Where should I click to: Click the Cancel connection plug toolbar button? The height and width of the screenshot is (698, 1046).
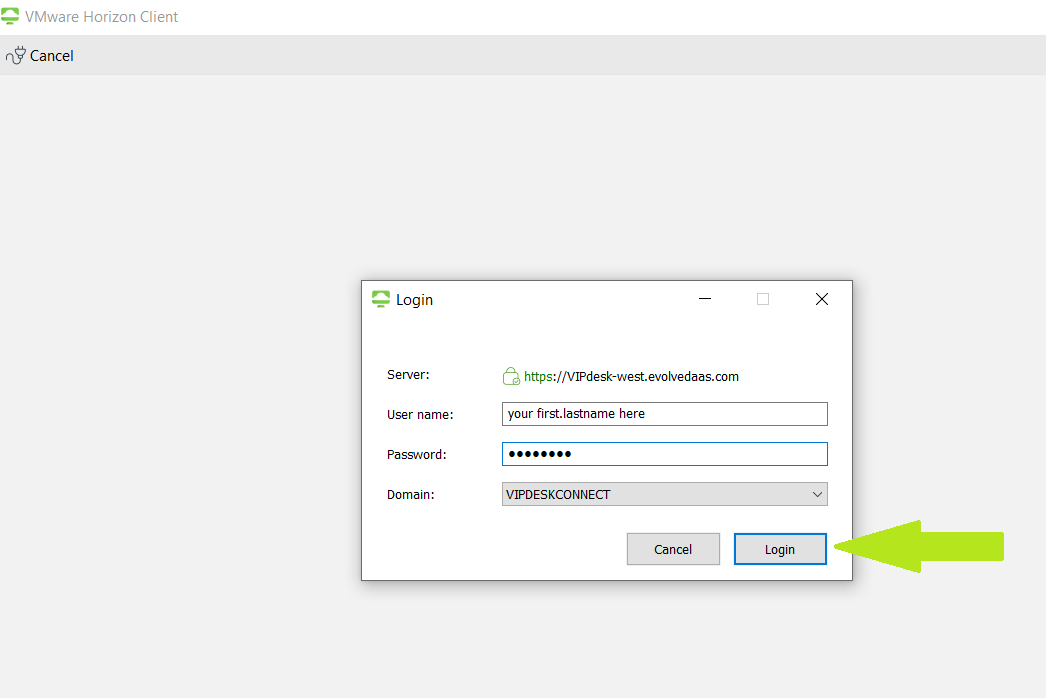click(40, 55)
